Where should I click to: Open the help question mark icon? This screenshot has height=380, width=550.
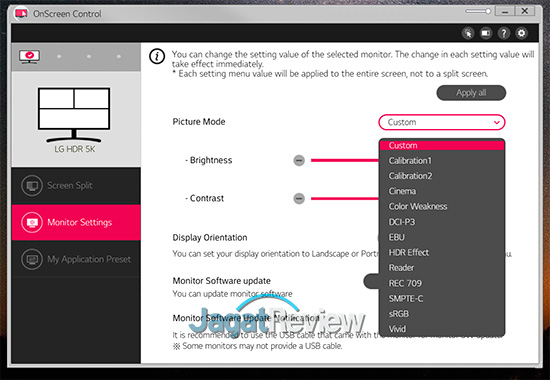click(x=504, y=33)
